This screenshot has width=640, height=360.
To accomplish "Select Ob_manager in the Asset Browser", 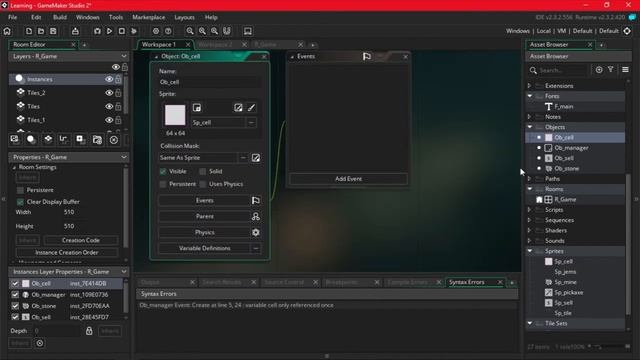I will click(571, 148).
